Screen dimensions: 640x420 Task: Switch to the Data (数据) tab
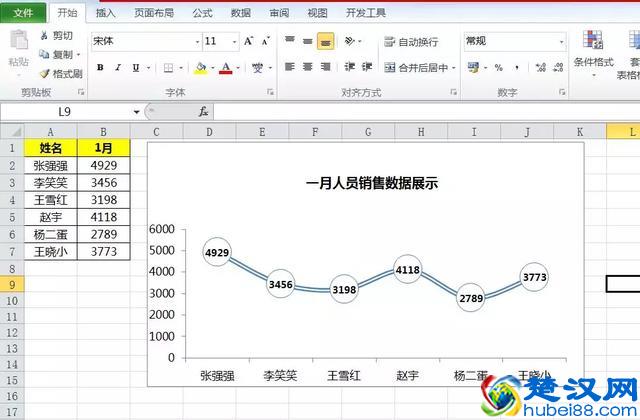tap(241, 13)
